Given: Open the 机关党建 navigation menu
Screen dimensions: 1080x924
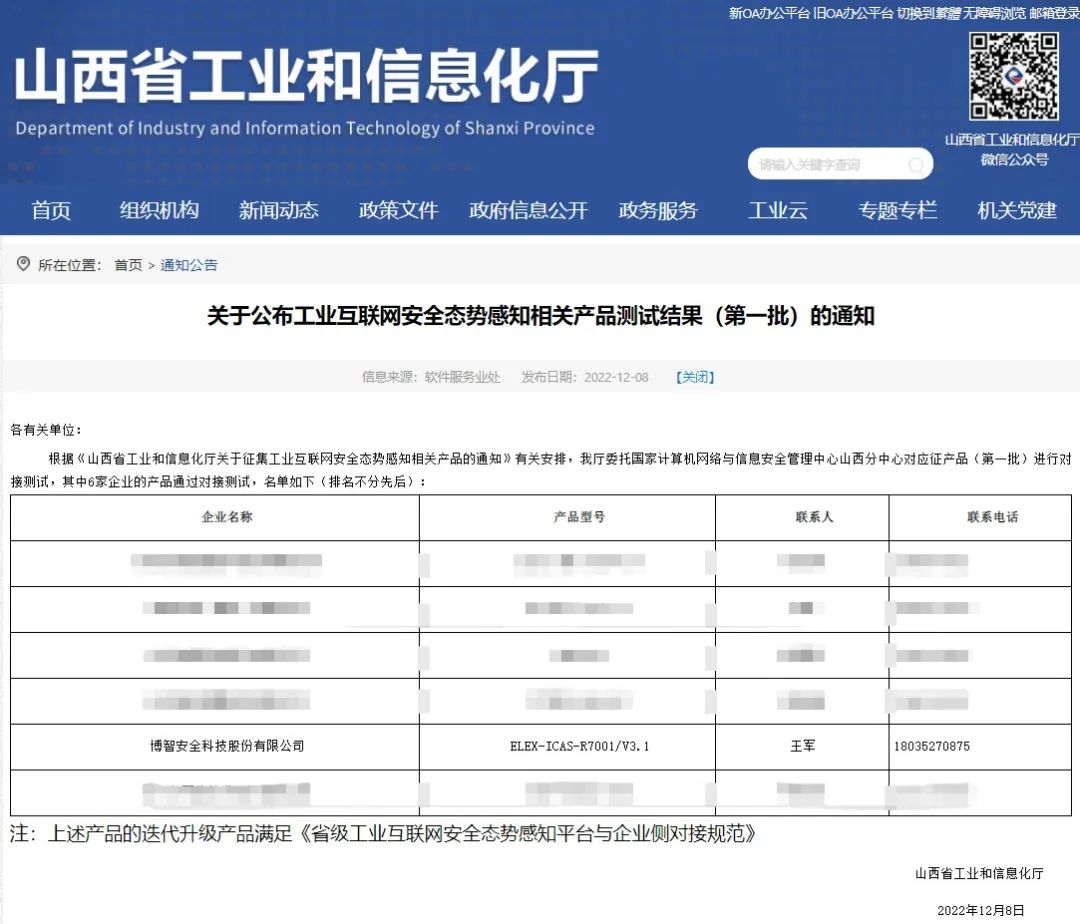Looking at the screenshot, I should coord(1017,210).
